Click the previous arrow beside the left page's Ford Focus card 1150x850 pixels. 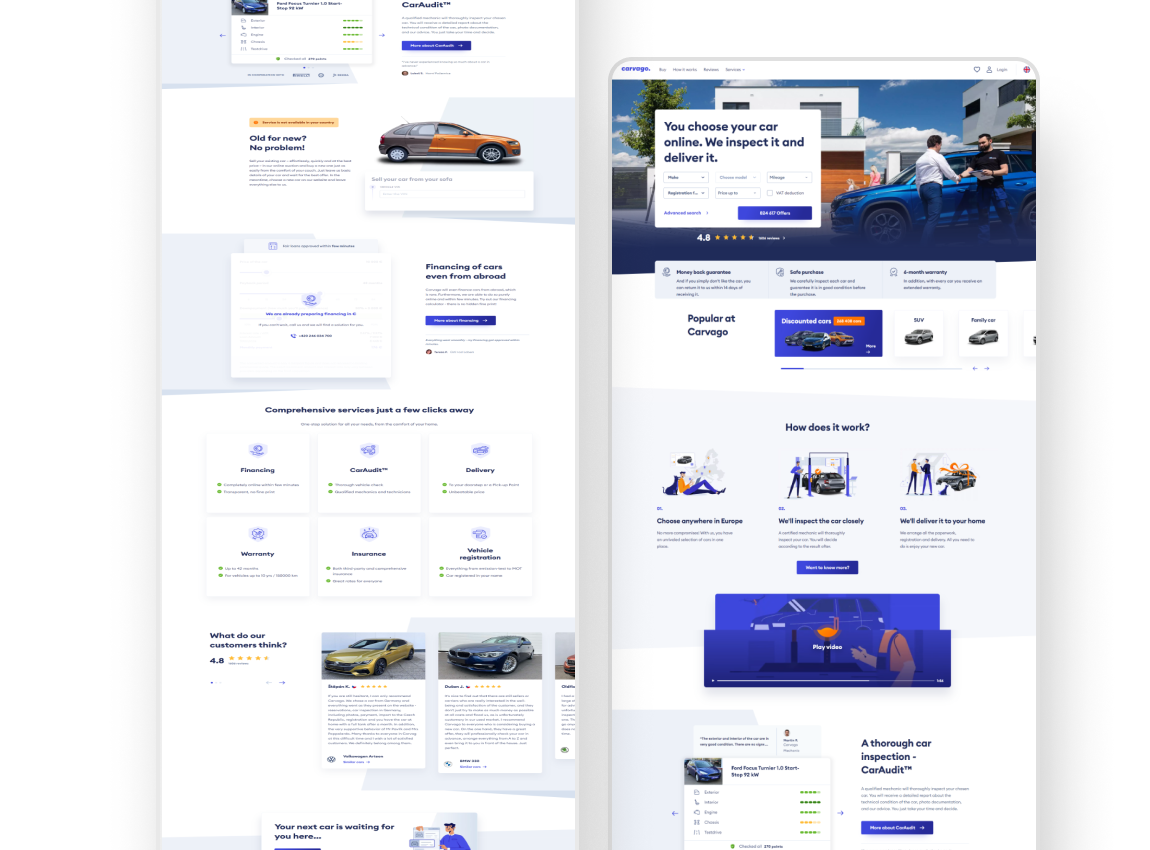click(x=222, y=35)
